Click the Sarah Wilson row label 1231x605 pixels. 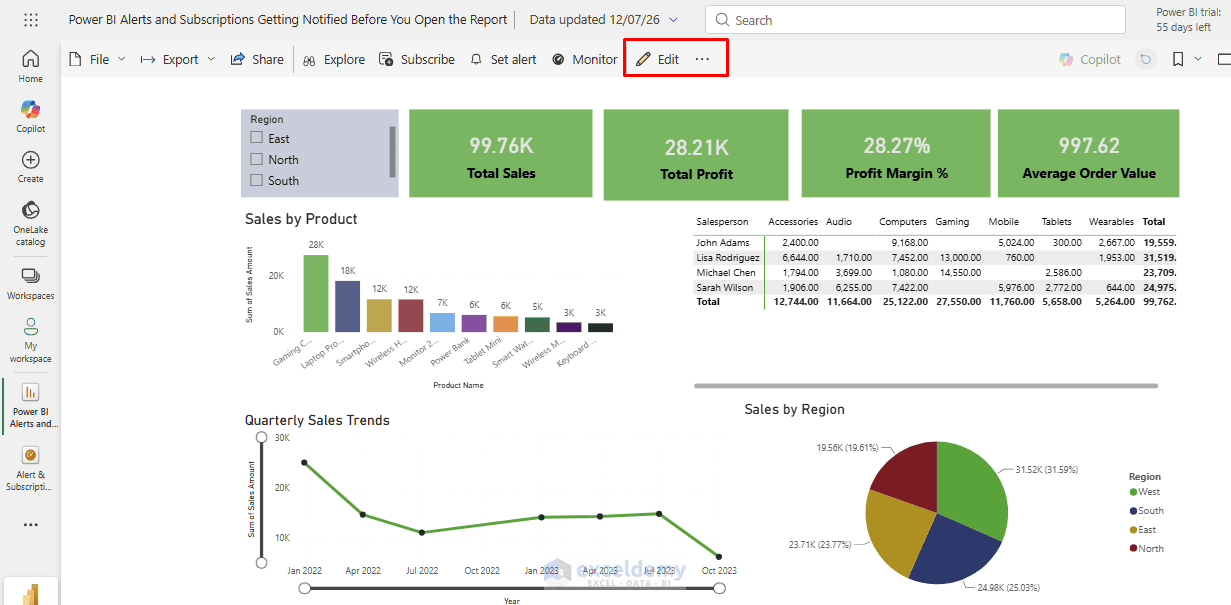[x=724, y=287]
